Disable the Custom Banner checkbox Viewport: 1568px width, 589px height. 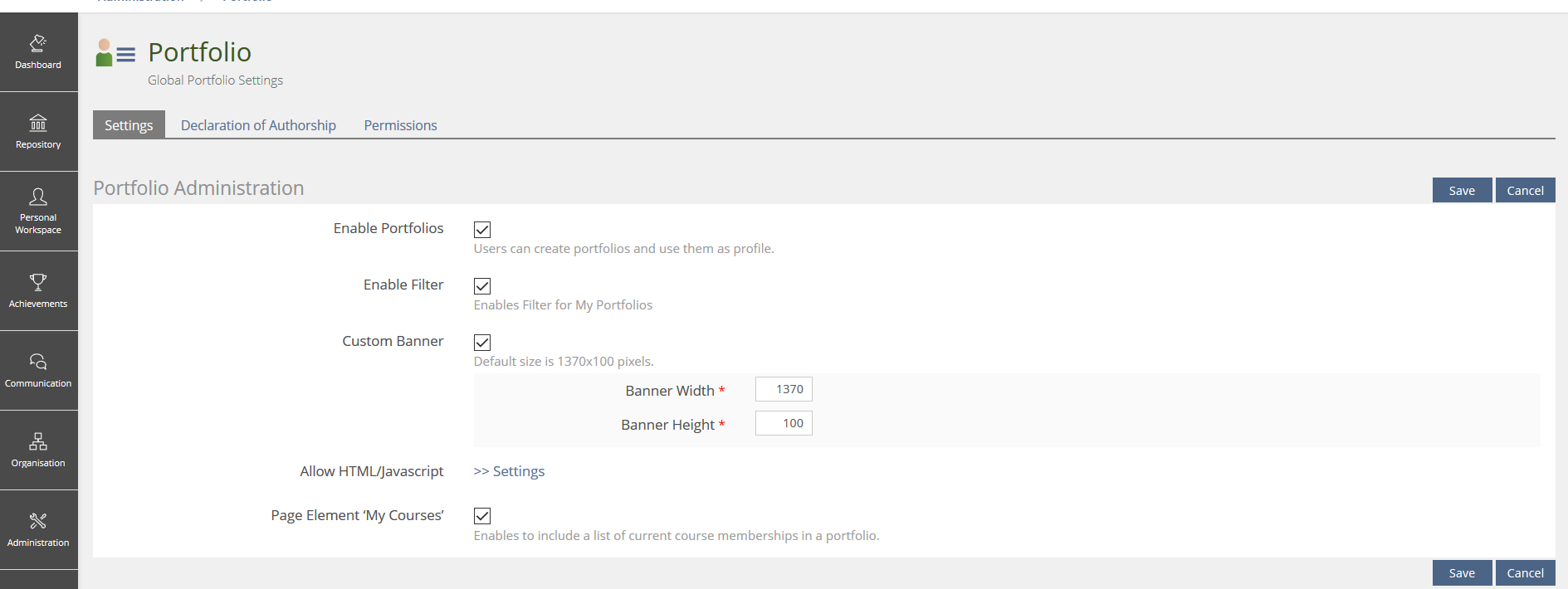(x=482, y=343)
